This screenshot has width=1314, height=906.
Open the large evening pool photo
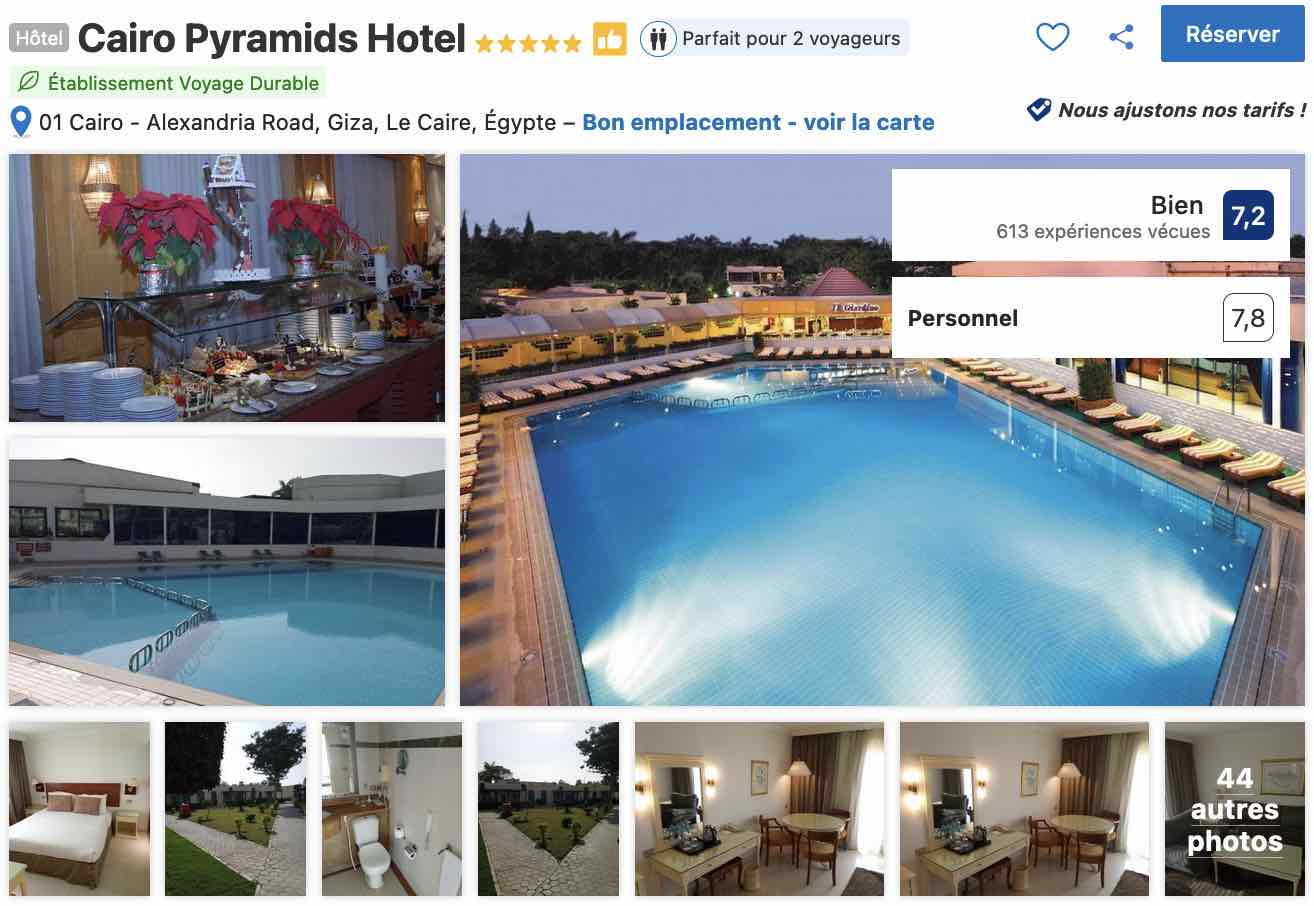882,430
